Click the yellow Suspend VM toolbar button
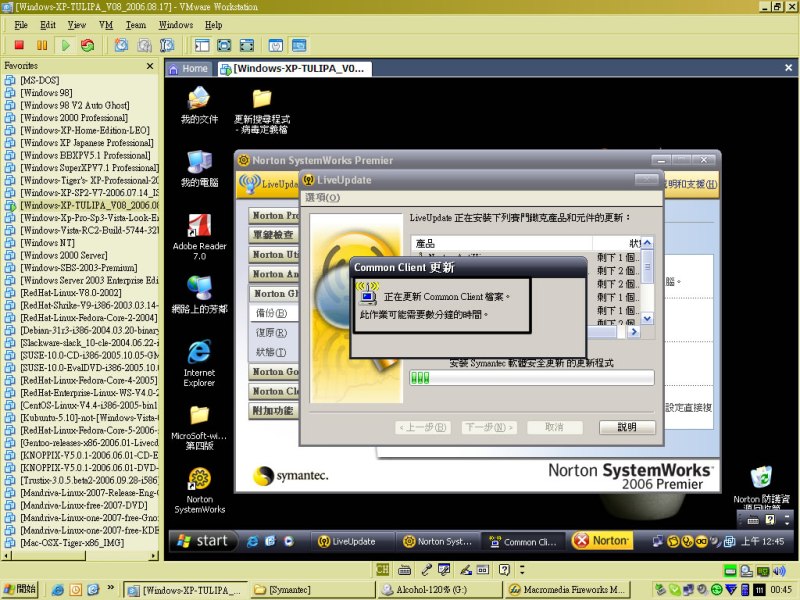 pyautogui.click(x=42, y=45)
